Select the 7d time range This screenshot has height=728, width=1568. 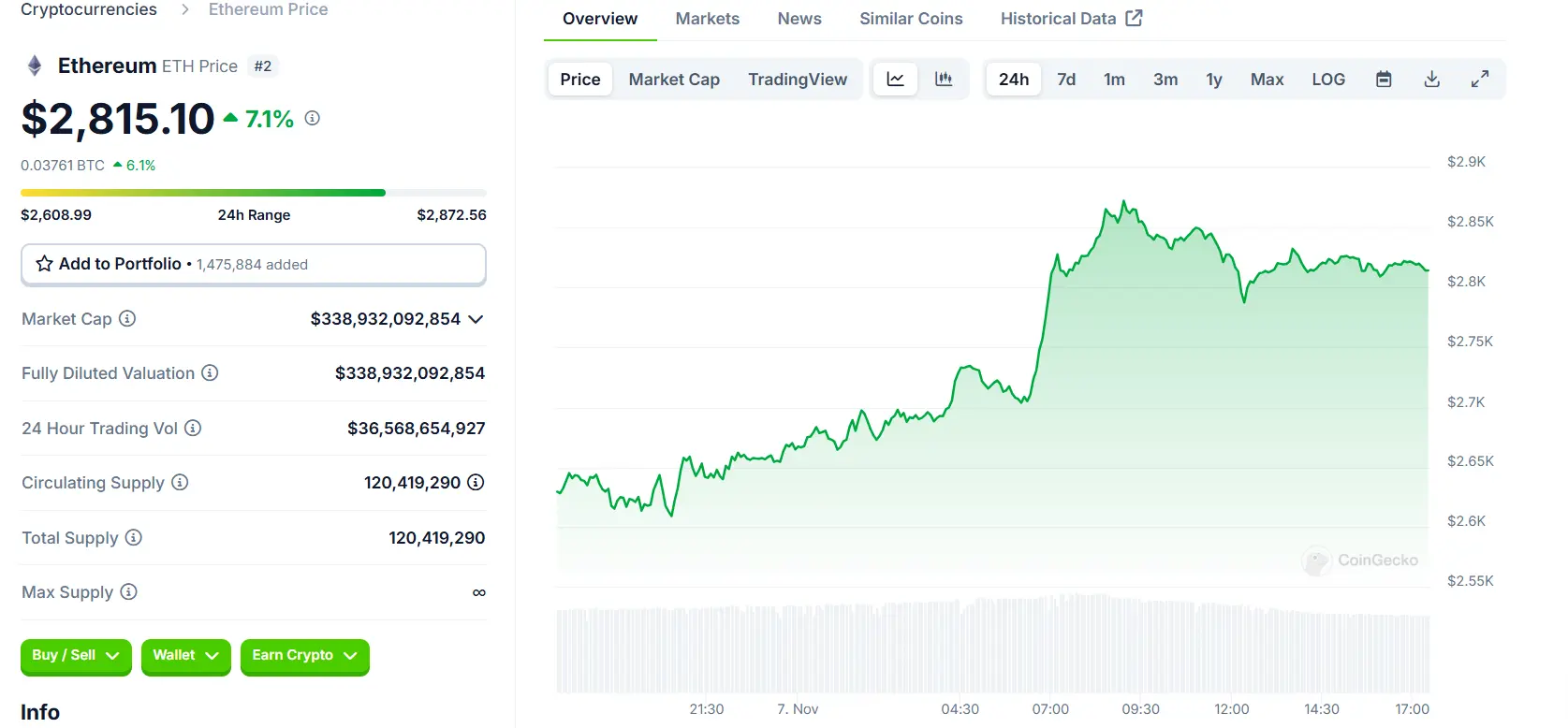[1066, 80]
